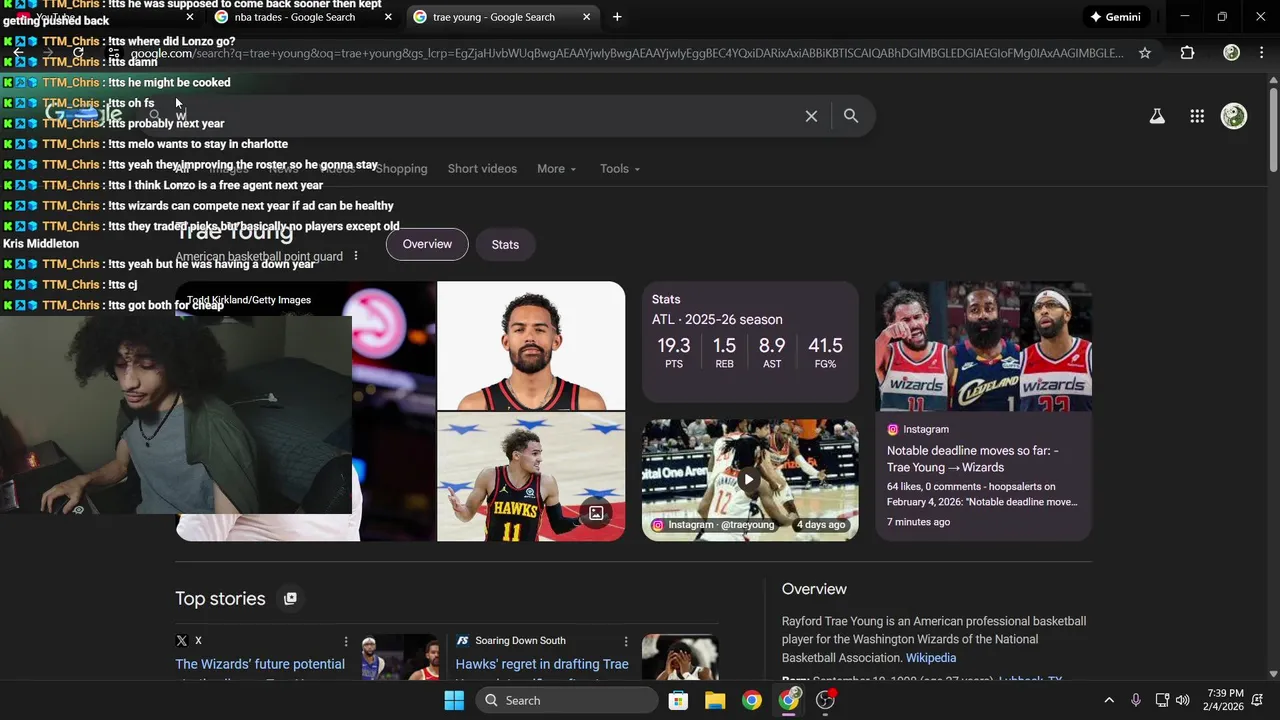The width and height of the screenshot is (1280, 720).
Task: Open options for Soaring Down South story
Action: click(x=626, y=641)
